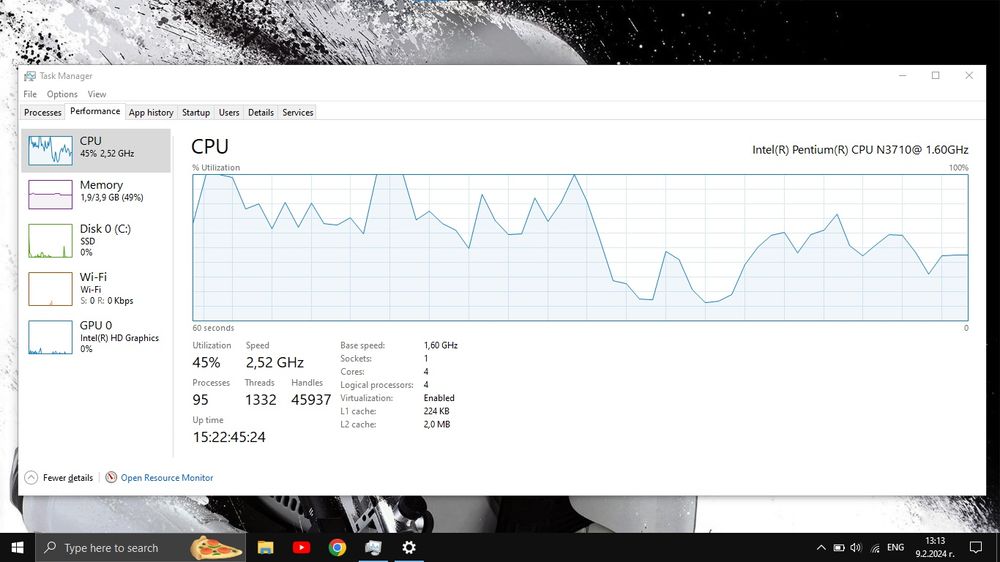Open the Options menu
The width and height of the screenshot is (1000, 562).
[62, 94]
